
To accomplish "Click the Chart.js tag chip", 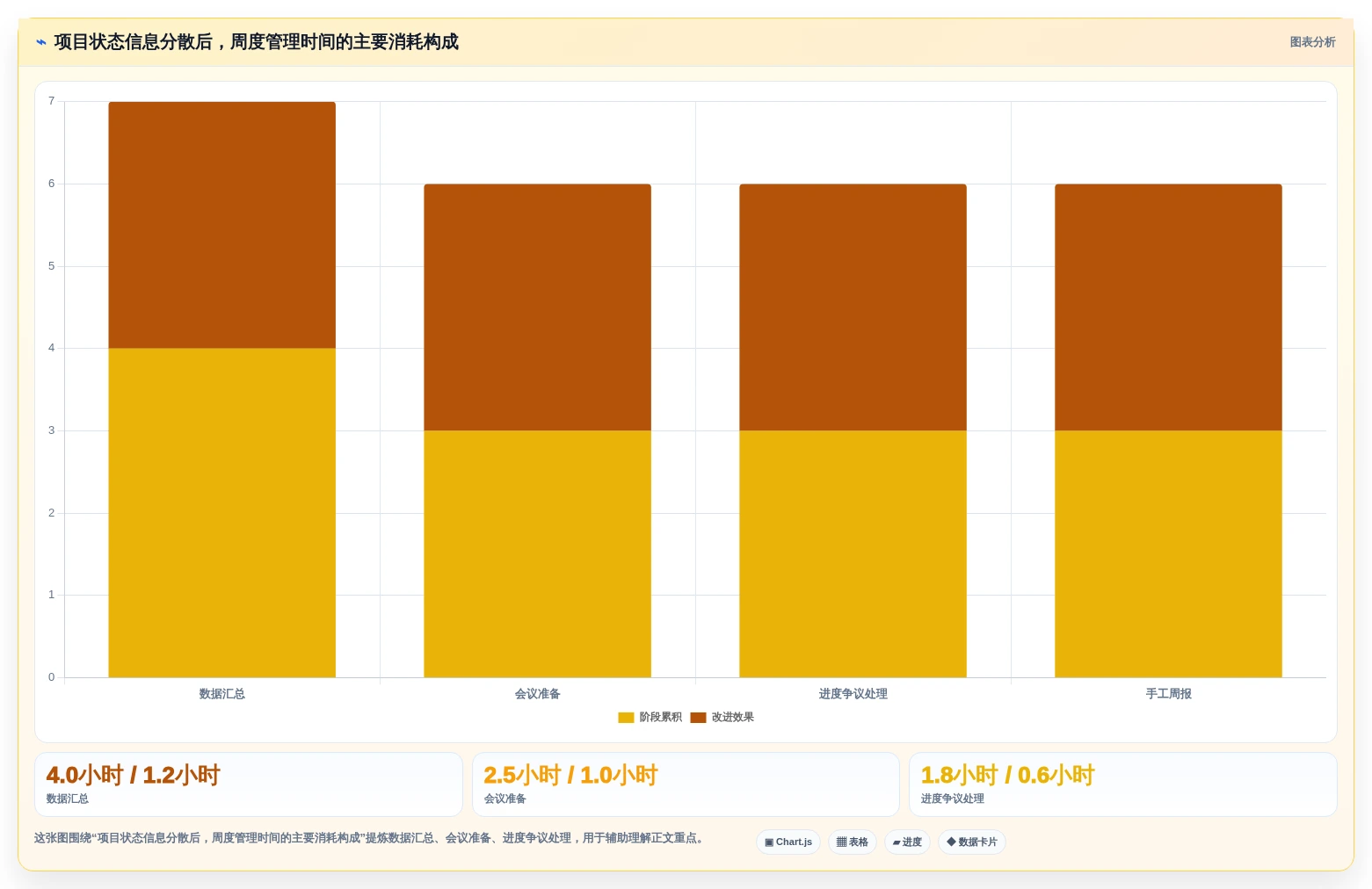I will tap(788, 842).
